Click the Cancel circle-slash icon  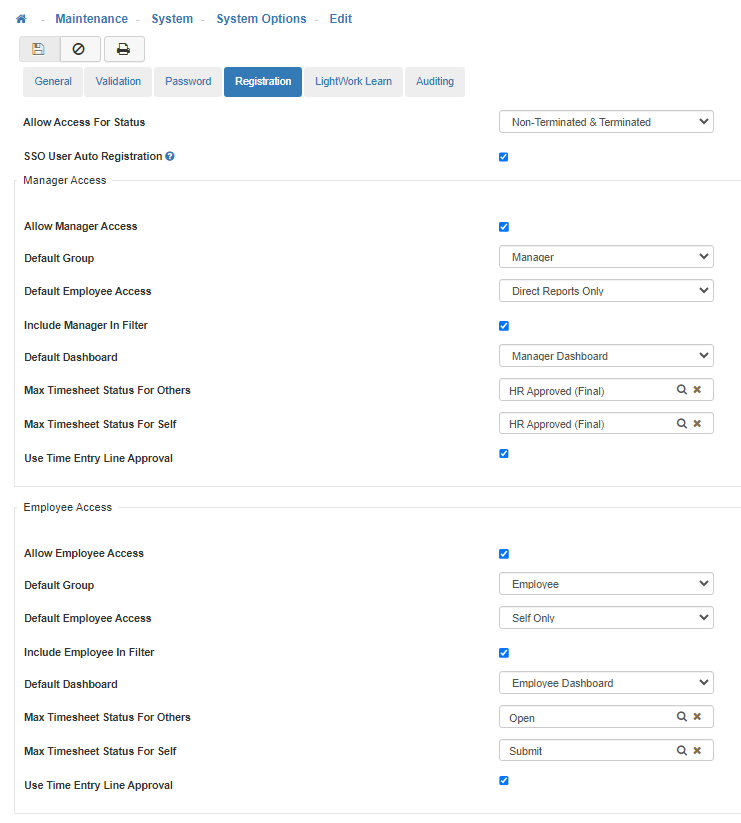80,49
